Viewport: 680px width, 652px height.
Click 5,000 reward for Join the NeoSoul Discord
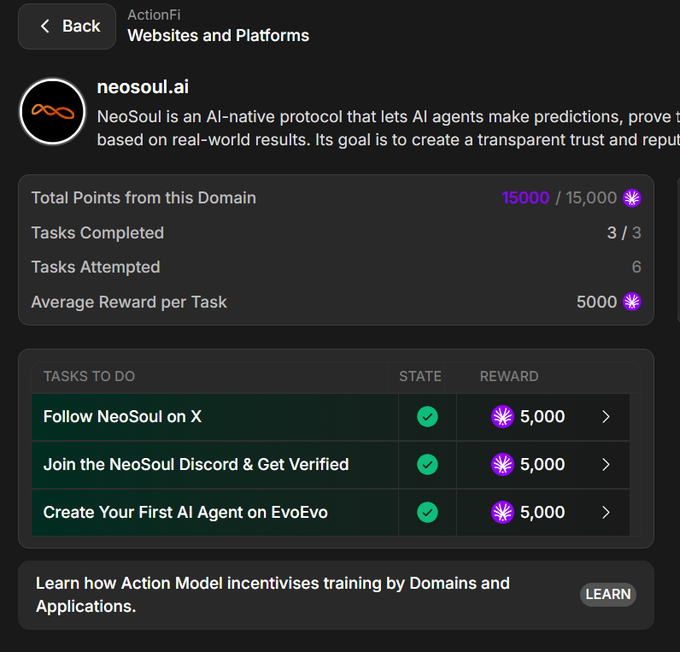tap(542, 465)
